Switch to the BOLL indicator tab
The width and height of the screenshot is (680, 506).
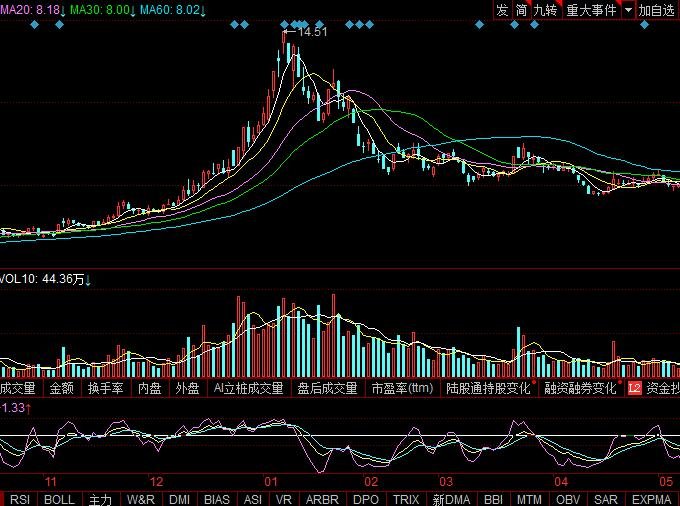coord(59,499)
